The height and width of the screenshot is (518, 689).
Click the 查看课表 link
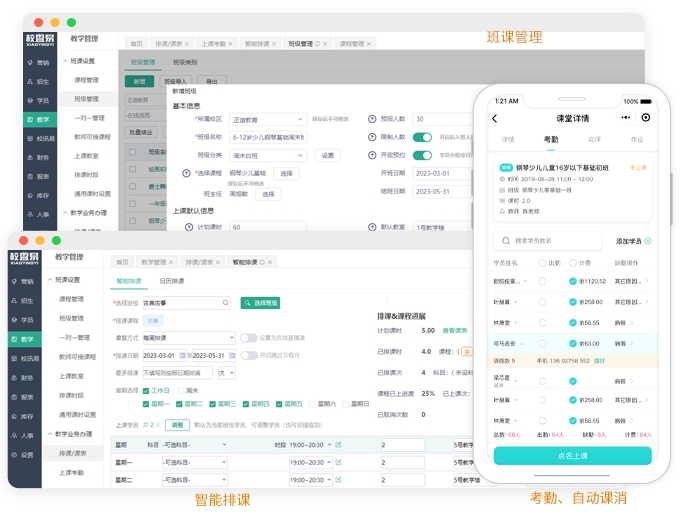(x=455, y=331)
